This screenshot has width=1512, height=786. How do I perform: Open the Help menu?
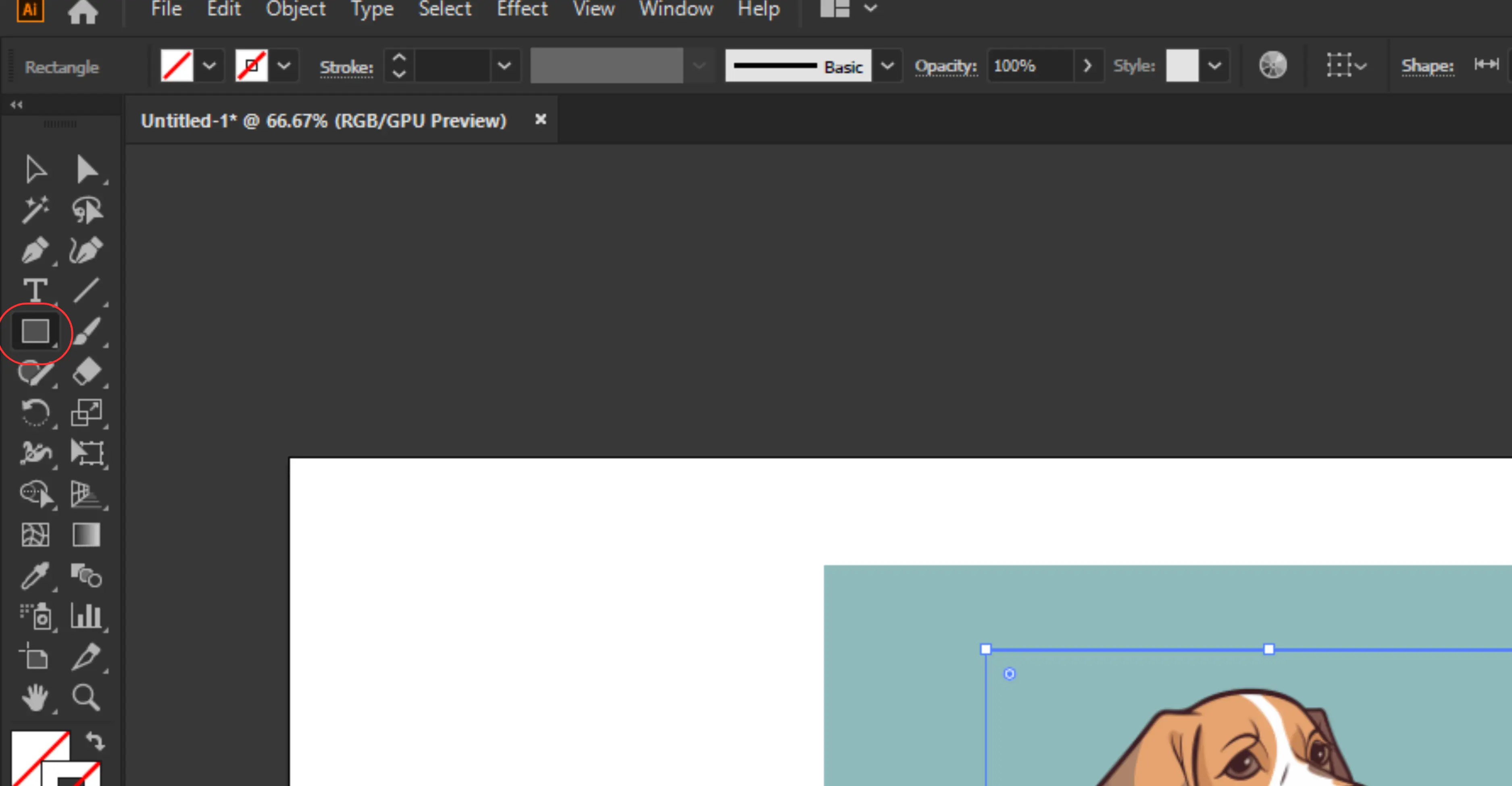758,9
